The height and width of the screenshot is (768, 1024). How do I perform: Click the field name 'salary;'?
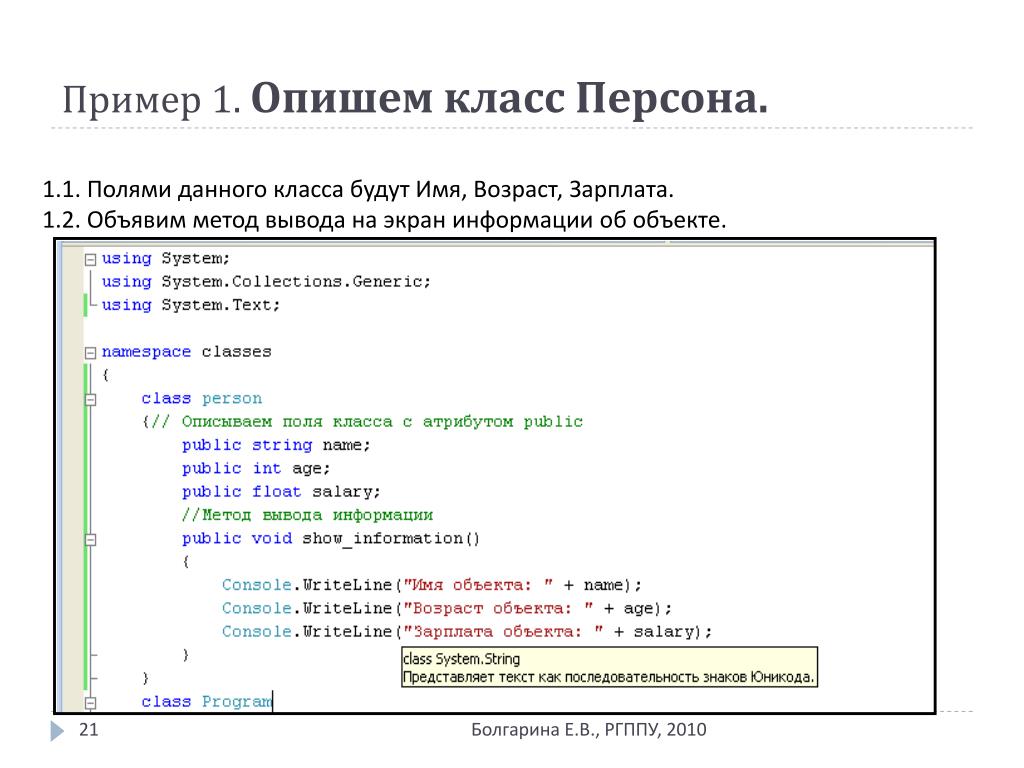[347, 492]
